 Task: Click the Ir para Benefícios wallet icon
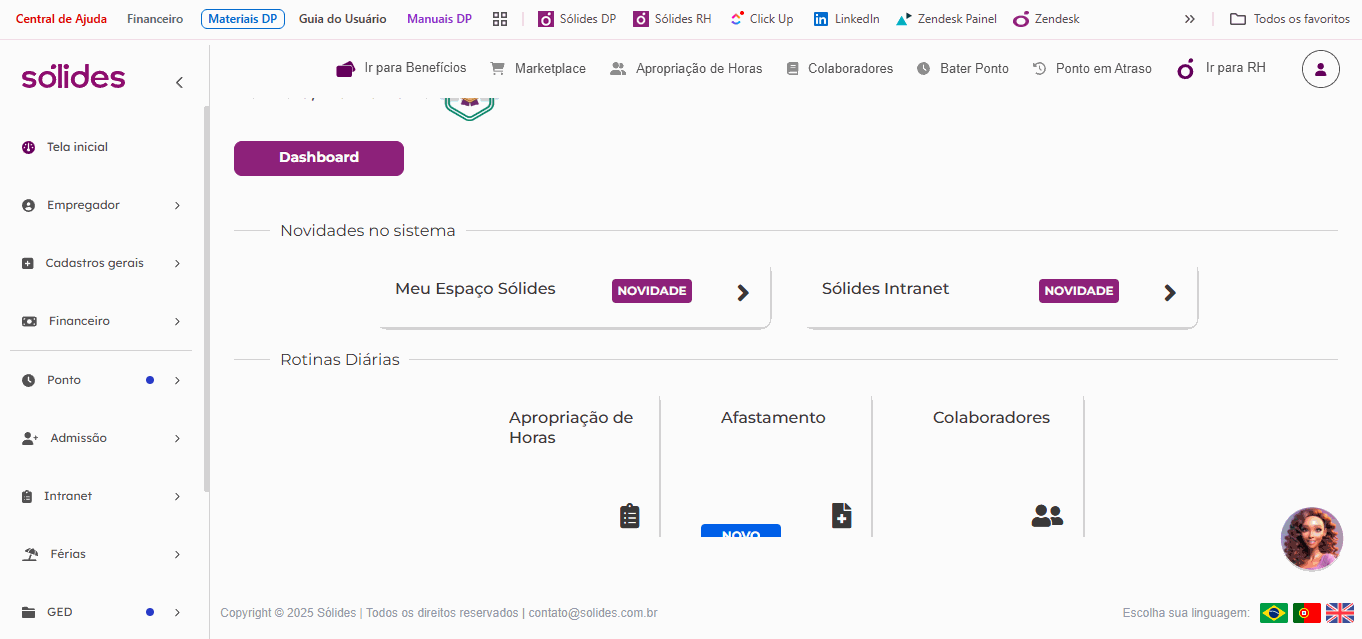346,68
